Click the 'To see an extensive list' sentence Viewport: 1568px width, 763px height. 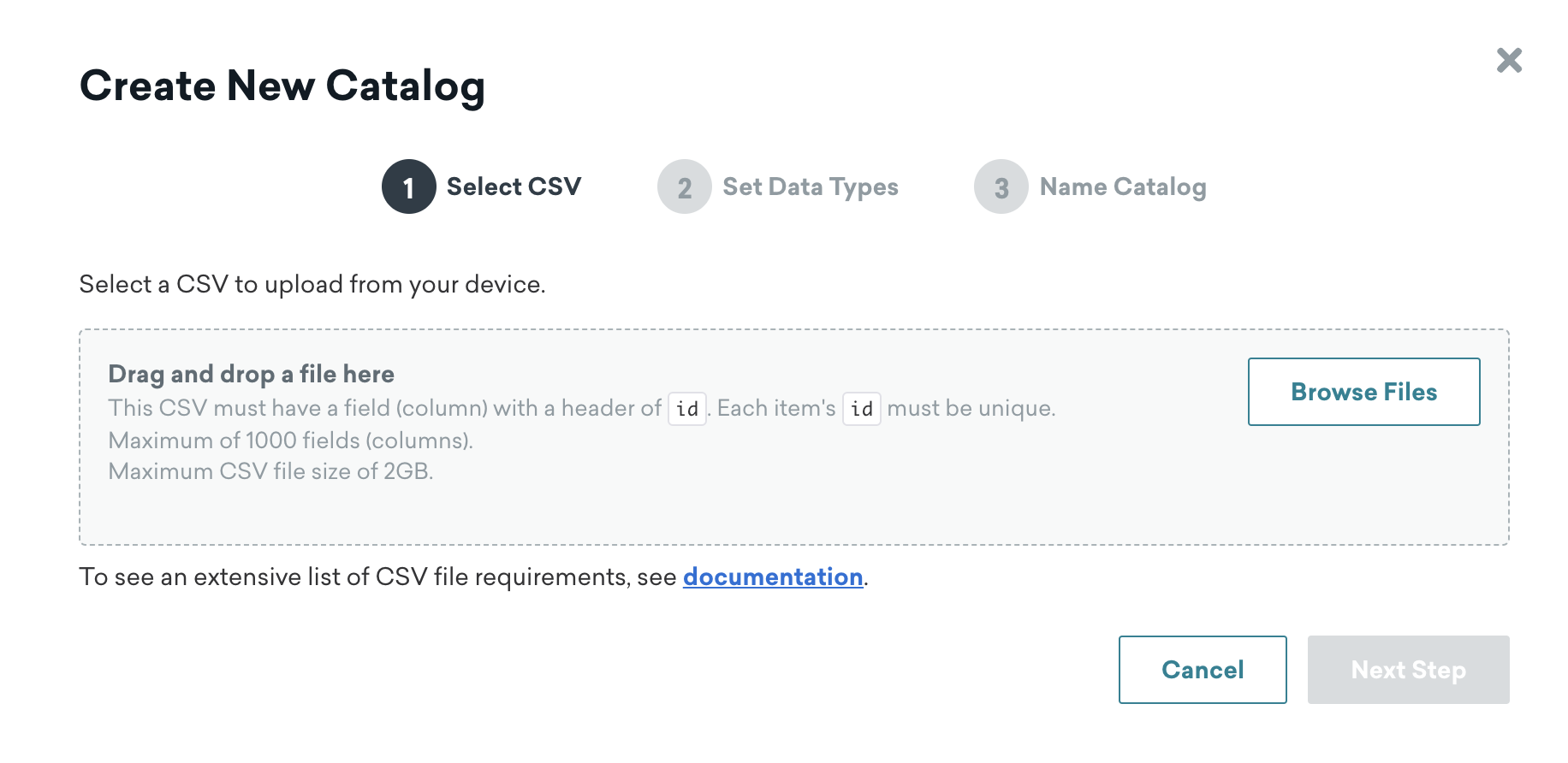point(474,577)
